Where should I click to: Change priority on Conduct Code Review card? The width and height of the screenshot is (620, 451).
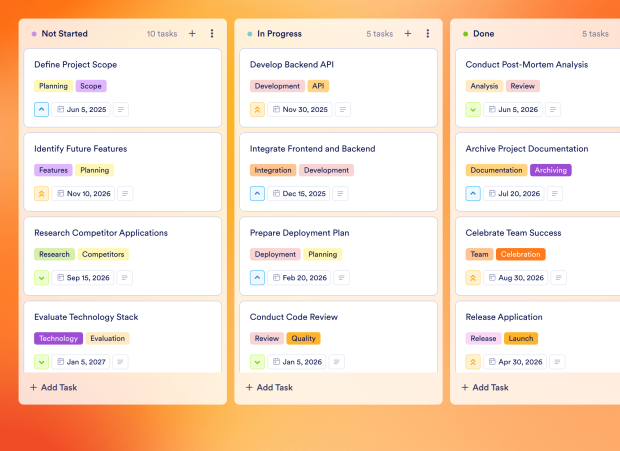[x=257, y=362]
